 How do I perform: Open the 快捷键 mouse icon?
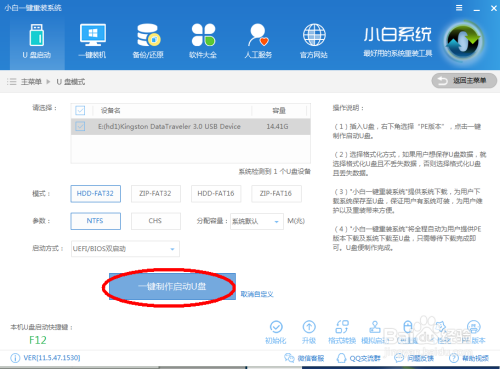pyautogui.click(x=408, y=327)
